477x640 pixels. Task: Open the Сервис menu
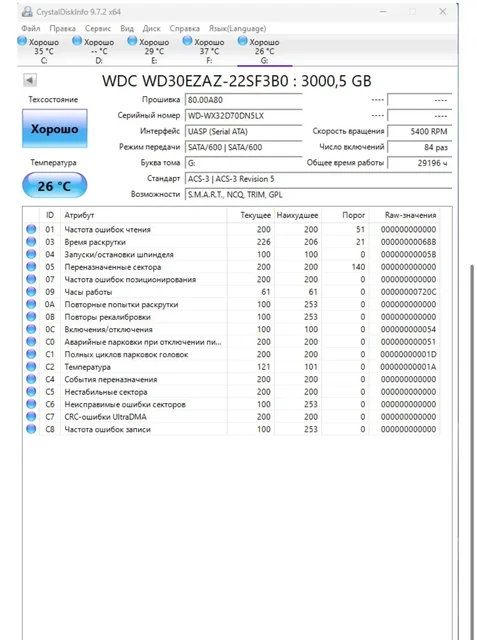(x=98, y=28)
